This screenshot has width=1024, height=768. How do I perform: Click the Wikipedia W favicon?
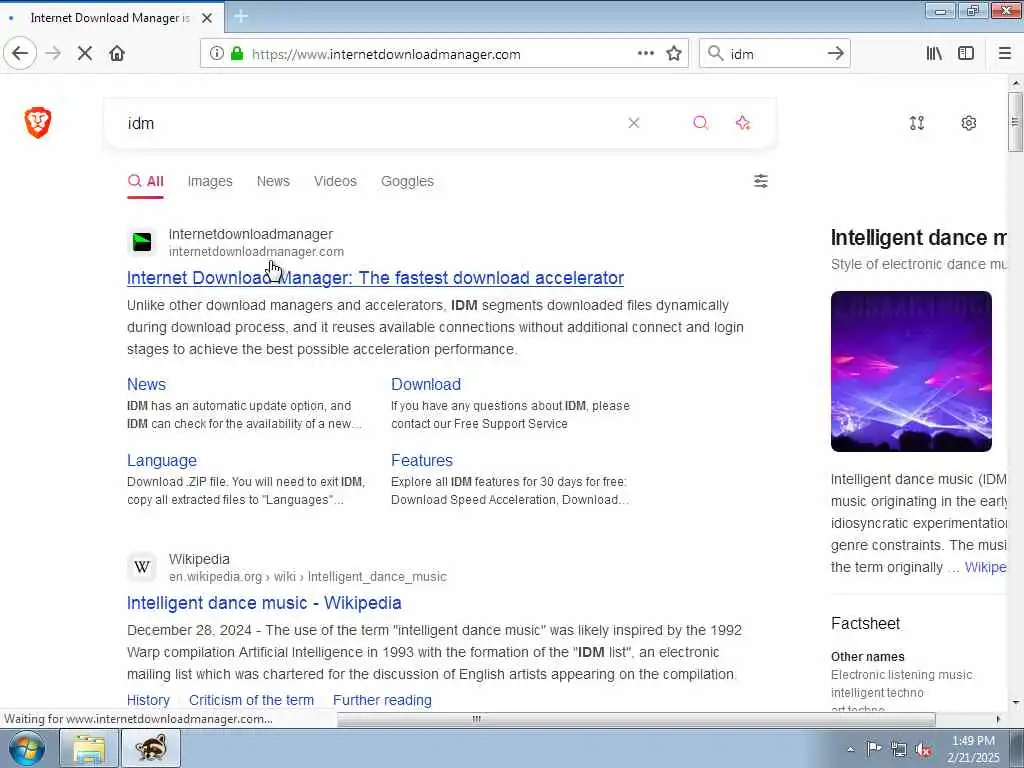142,567
